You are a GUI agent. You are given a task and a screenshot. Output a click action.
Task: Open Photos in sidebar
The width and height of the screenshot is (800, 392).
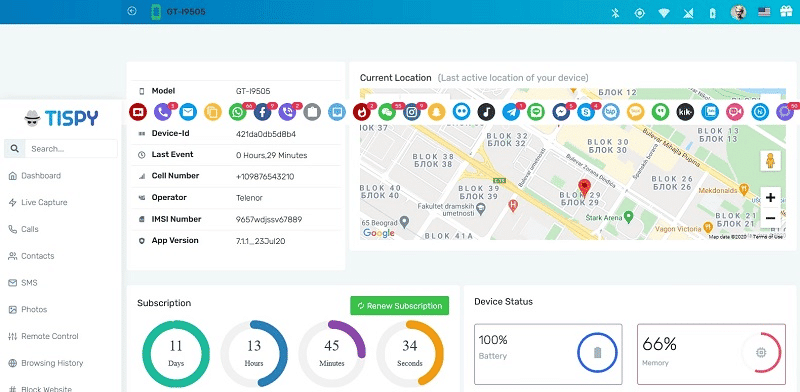point(28,310)
